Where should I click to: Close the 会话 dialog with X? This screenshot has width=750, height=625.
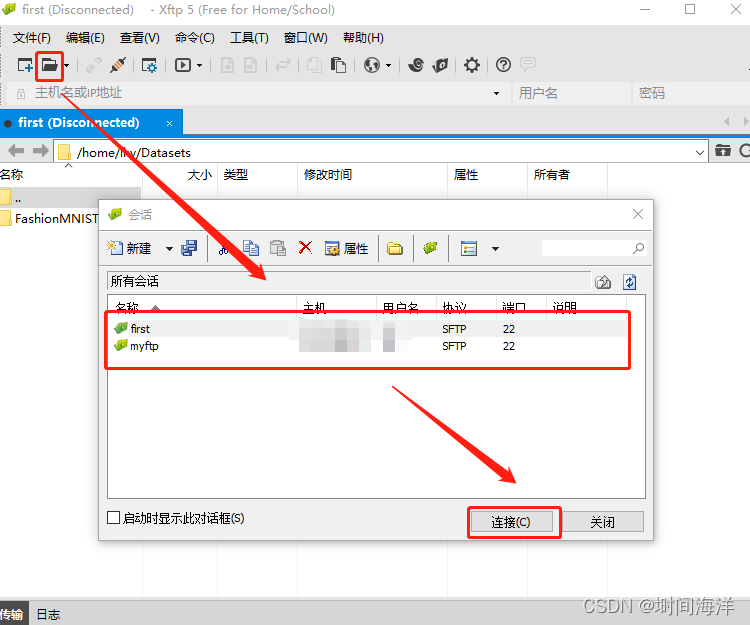[638, 214]
